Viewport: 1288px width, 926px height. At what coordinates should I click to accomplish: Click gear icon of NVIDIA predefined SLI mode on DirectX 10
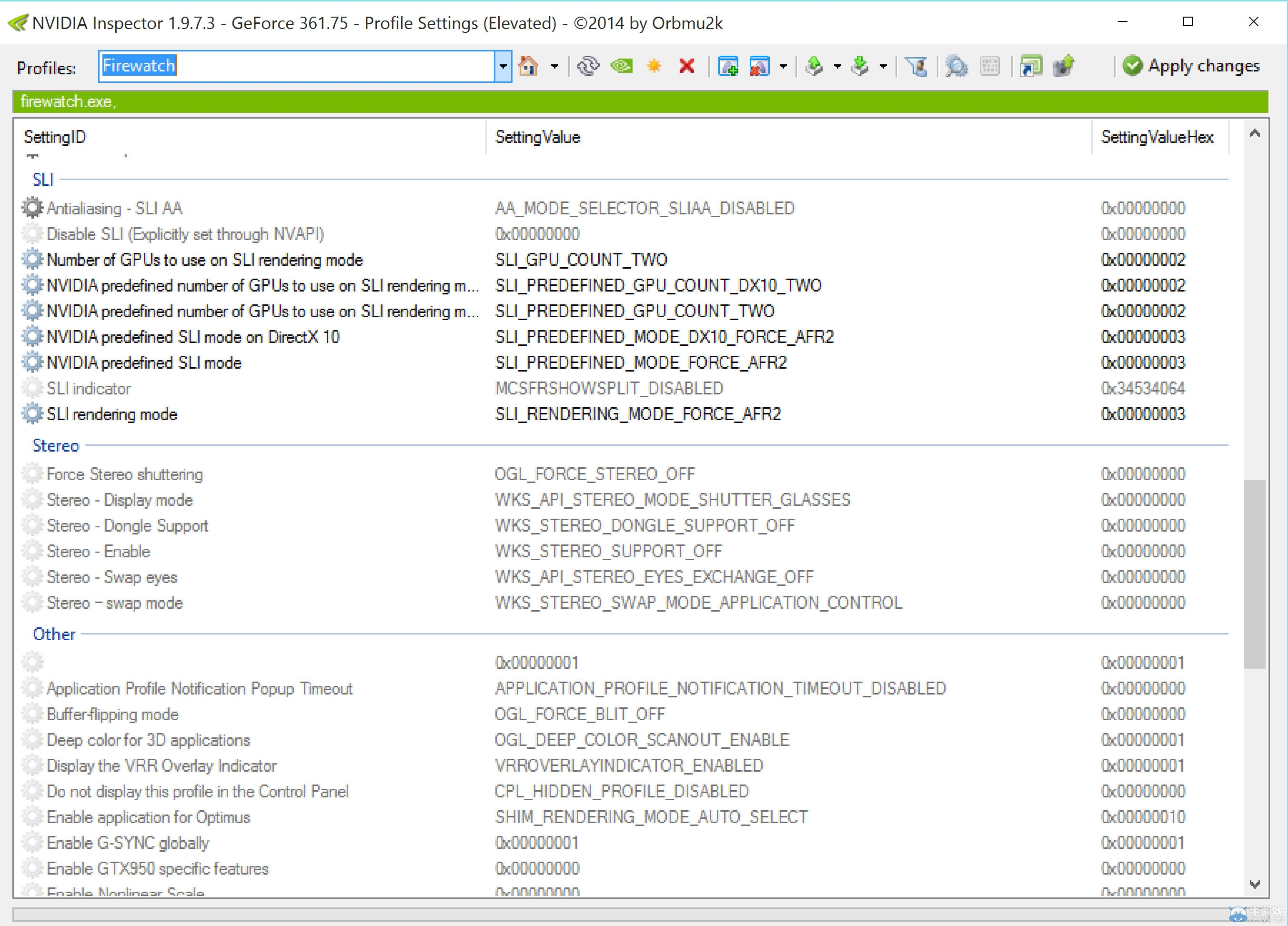pos(32,337)
